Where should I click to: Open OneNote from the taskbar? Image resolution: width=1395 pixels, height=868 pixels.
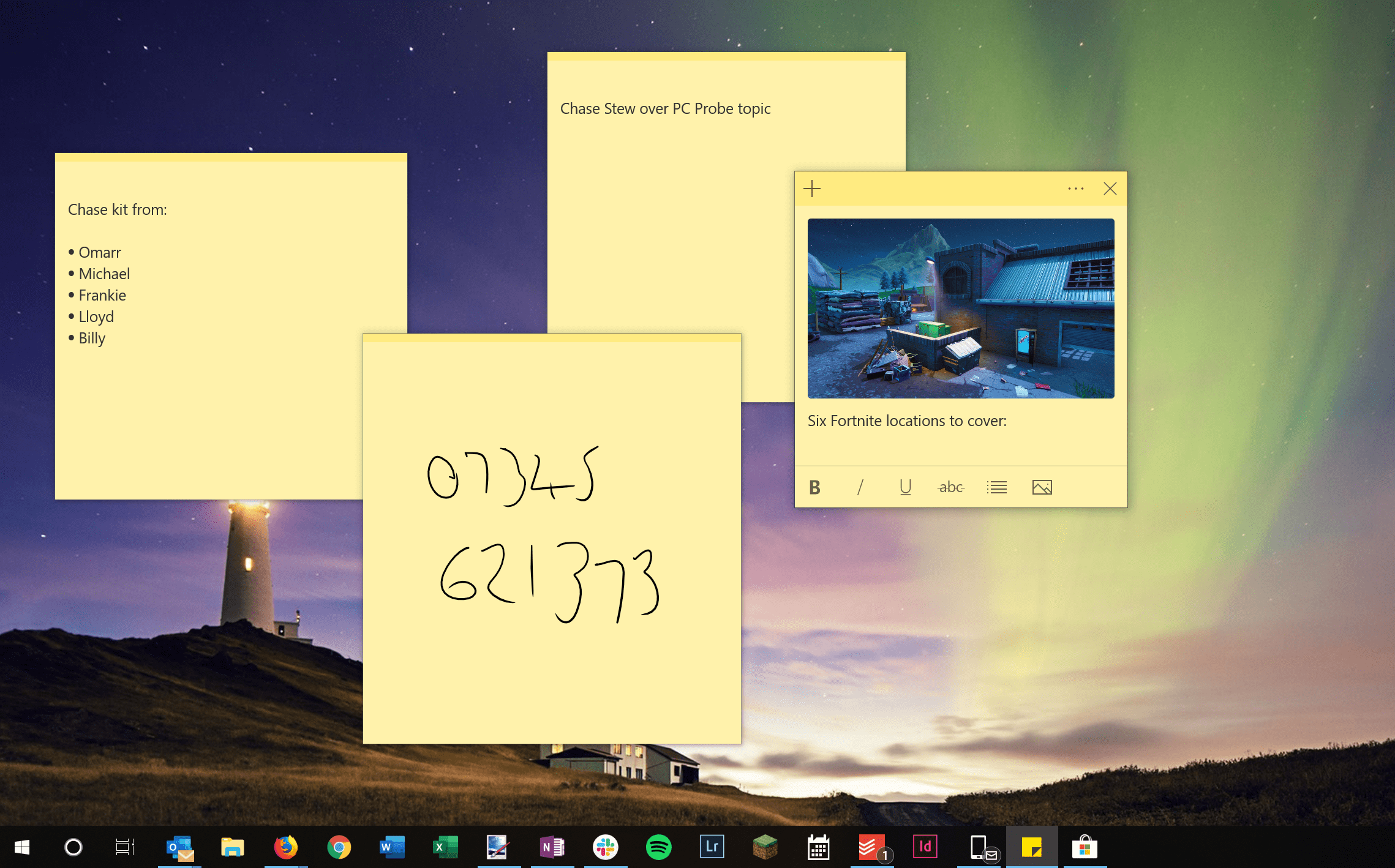coord(551,847)
